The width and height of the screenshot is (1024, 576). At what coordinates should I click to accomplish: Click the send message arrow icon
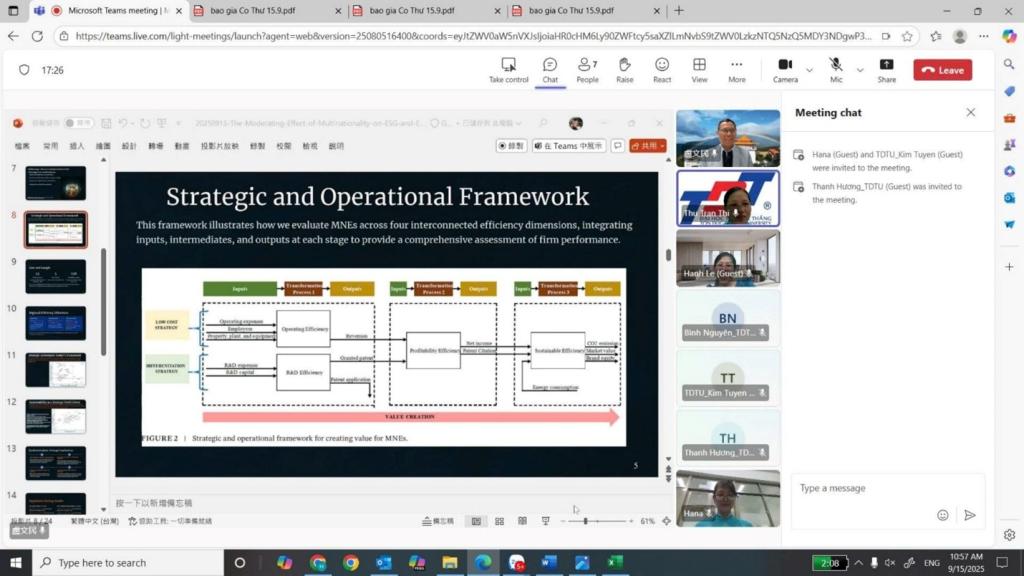point(969,515)
